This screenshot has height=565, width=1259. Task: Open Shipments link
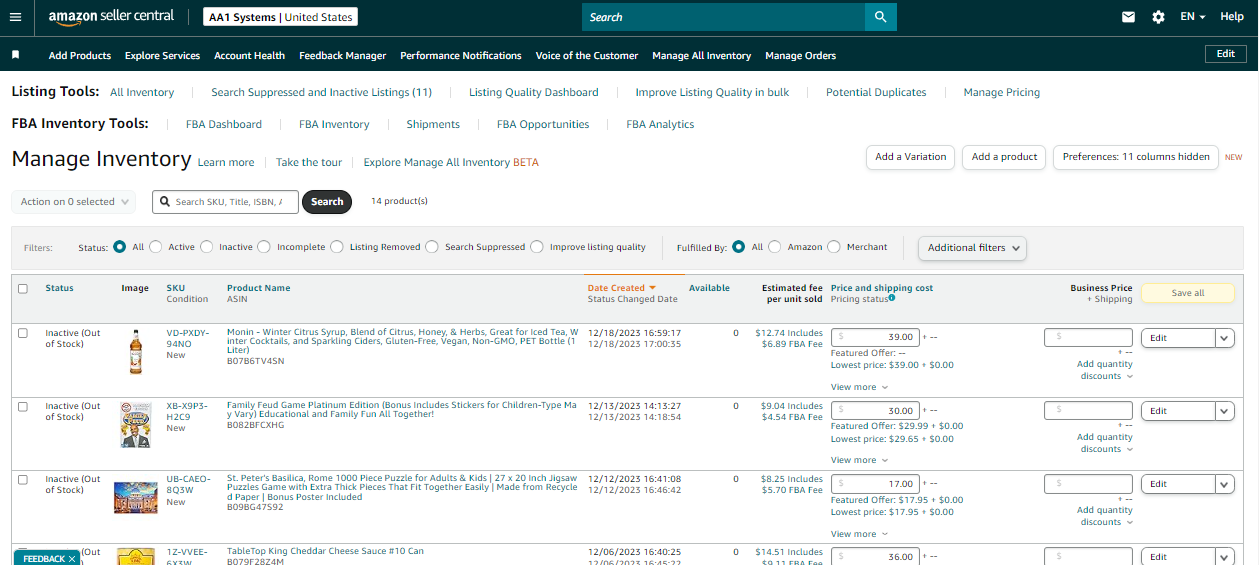pos(433,124)
